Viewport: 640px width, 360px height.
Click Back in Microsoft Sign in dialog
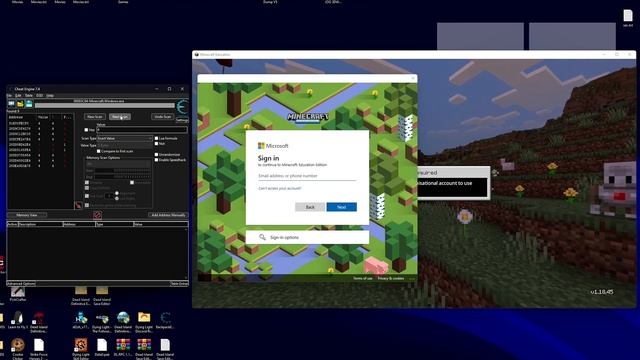point(310,207)
